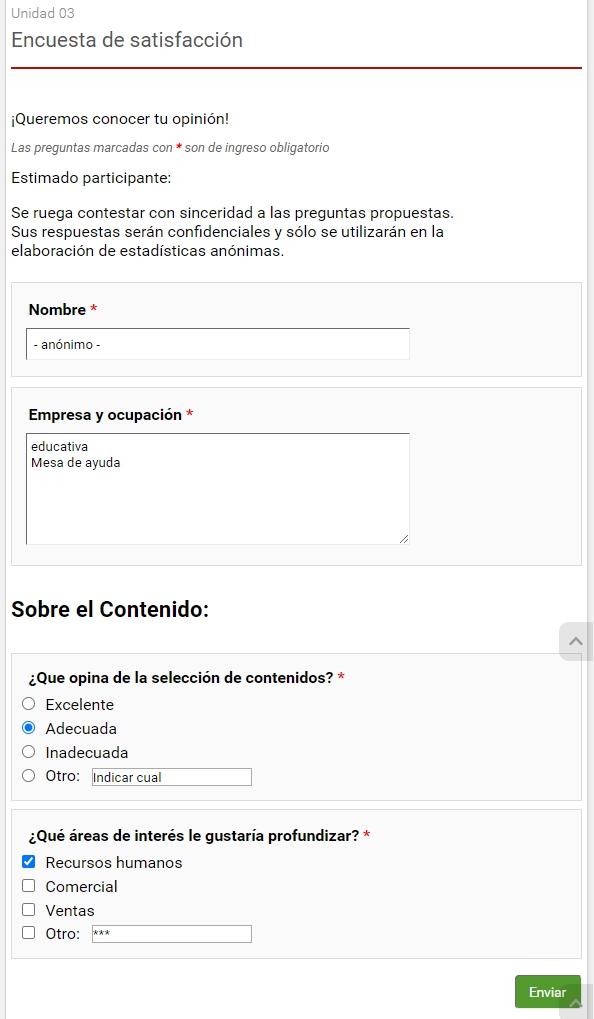Submit the survey with Enviar button
Viewport: 594px width, 1019px height.
tap(547, 992)
